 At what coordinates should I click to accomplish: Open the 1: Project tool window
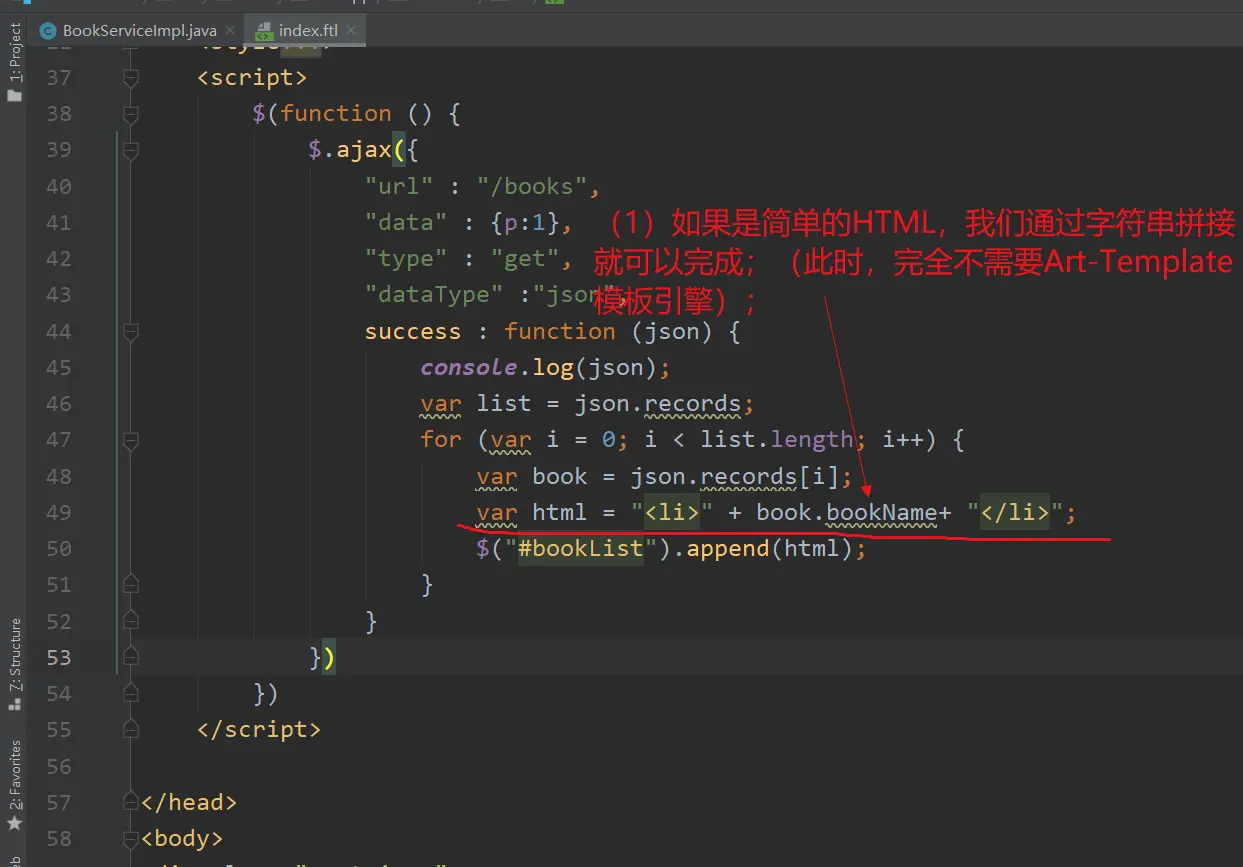click(14, 62)
